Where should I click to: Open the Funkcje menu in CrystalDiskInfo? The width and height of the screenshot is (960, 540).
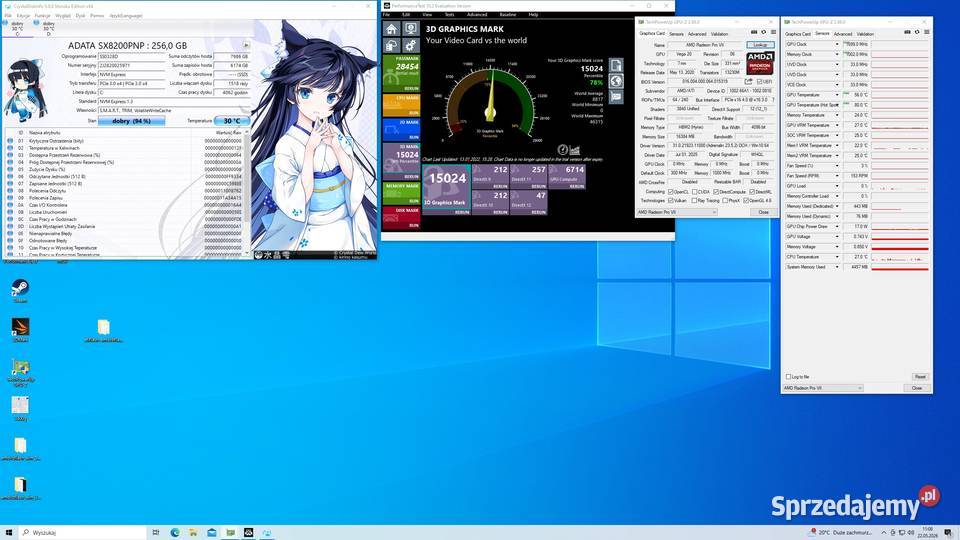click(x=42, y=15)
